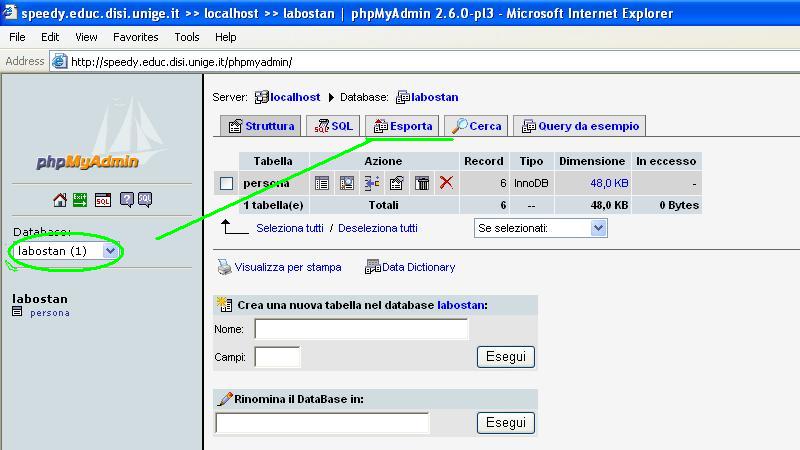Click Esegui next to the Campi field
The height and width of the screenshot is (450, 800).
coord(505,357)
